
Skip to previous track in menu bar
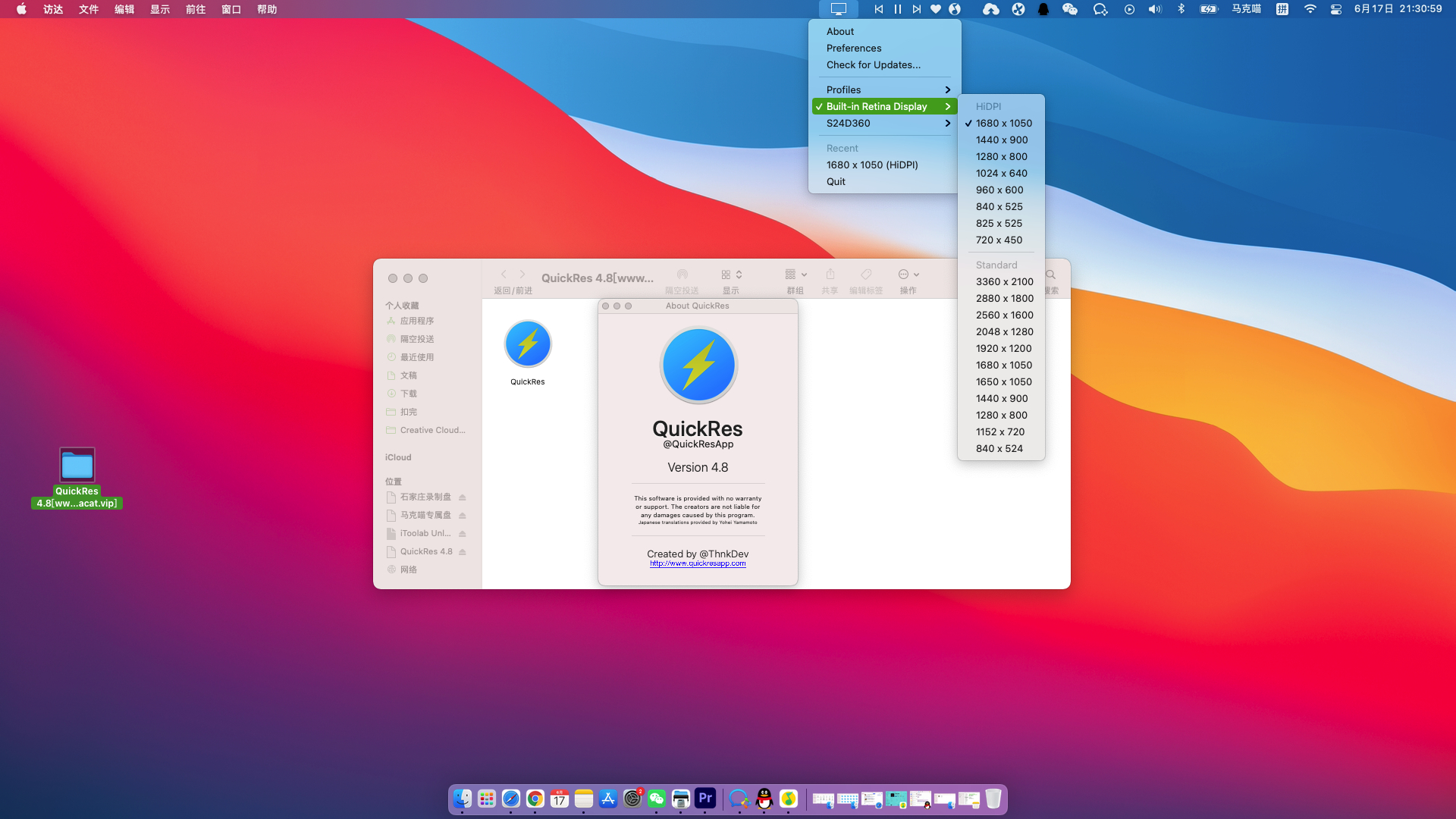coord(878,9)
